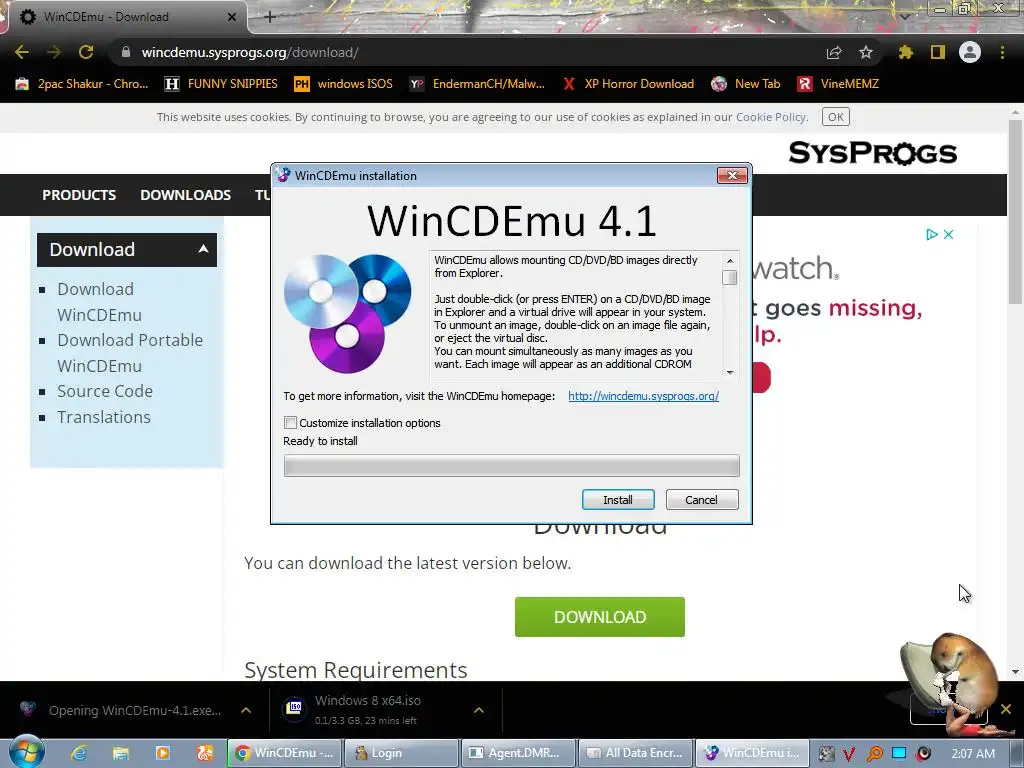Switch to All Data Encr... taskbar window
Viewport: 1024px width, 768px height.
[x=635, y=753]
